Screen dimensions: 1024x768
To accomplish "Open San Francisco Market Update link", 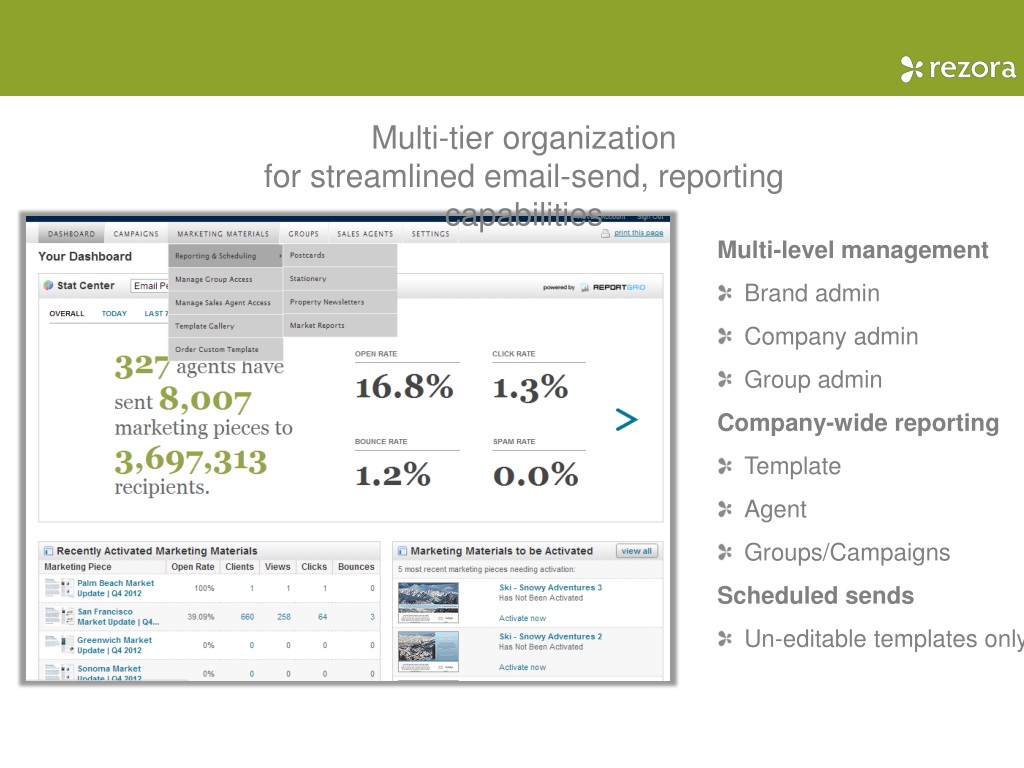I will click(118, 616).
